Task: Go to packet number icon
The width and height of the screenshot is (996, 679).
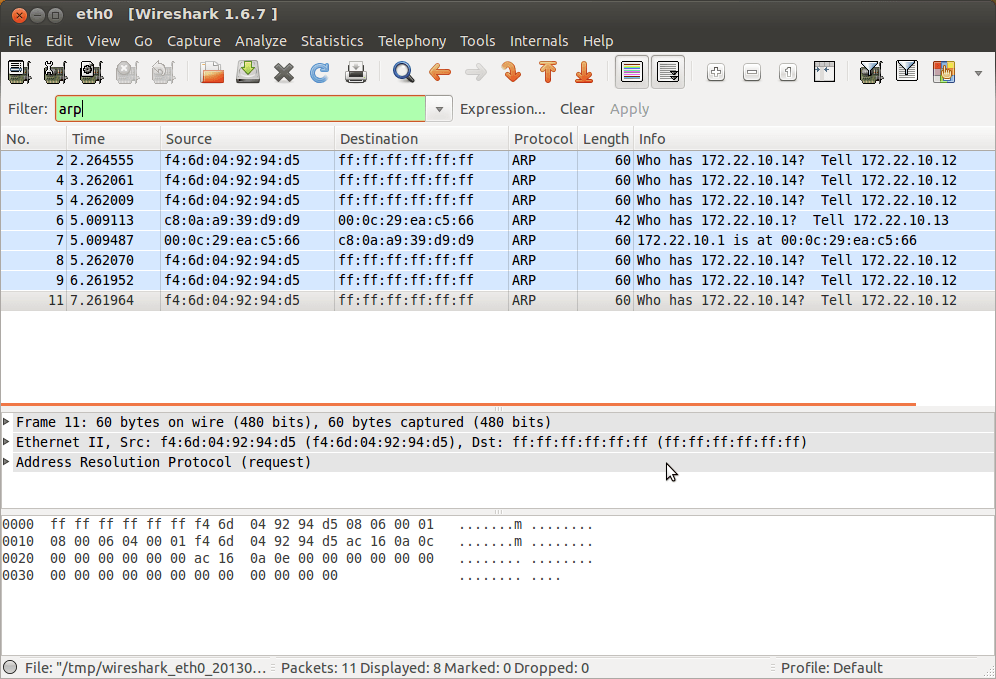Action: [x=511, y=72]
